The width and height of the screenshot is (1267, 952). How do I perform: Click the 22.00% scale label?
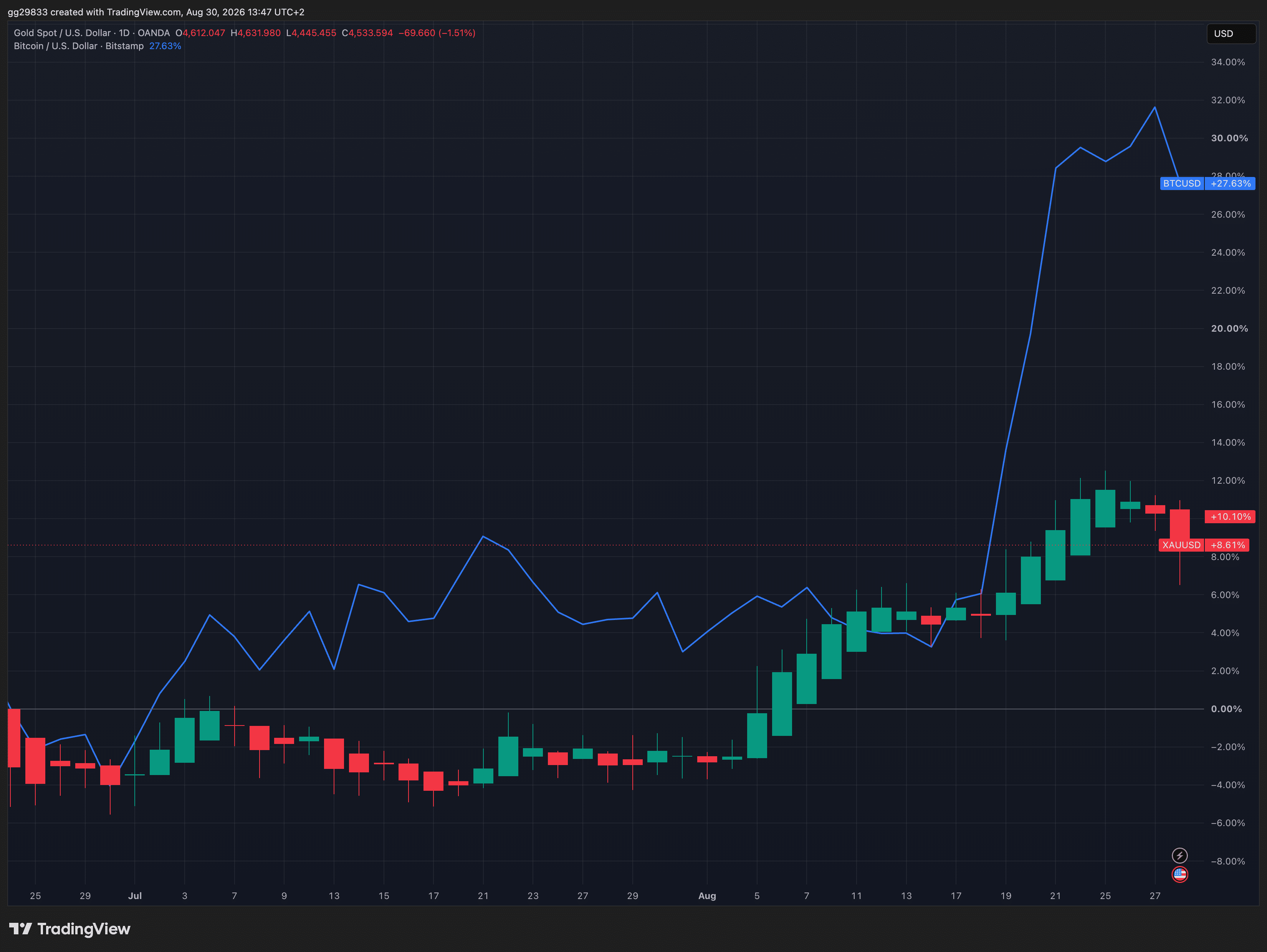coord(1228,291)
